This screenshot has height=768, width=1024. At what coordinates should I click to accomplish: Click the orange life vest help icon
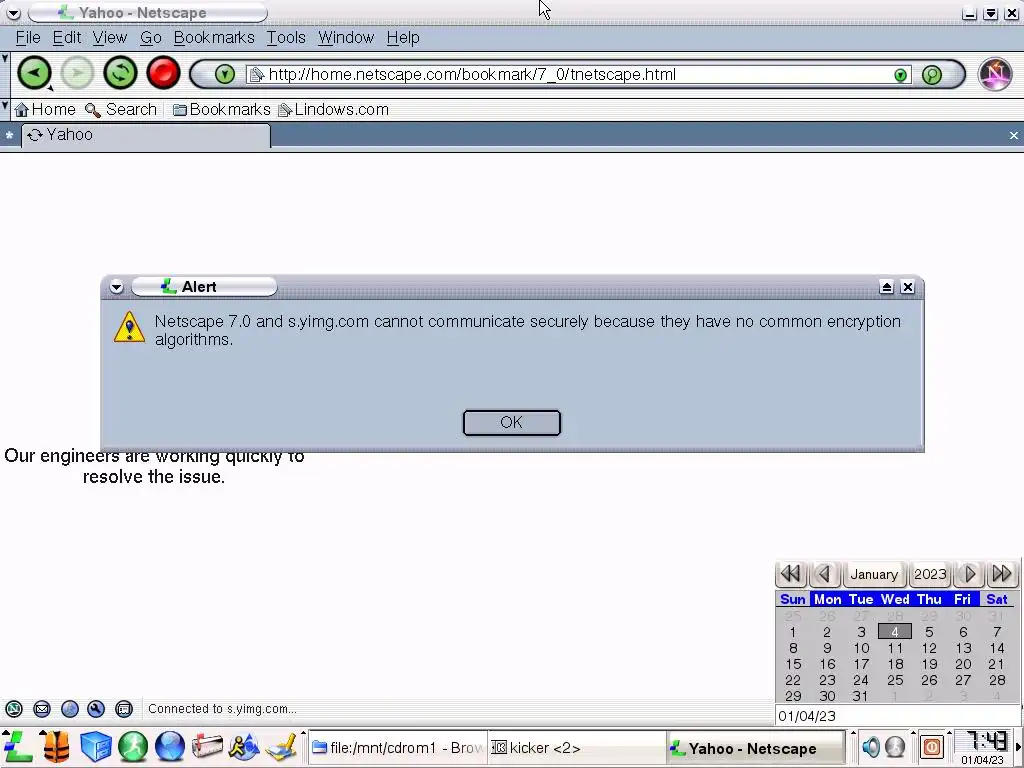pos(56,746)
